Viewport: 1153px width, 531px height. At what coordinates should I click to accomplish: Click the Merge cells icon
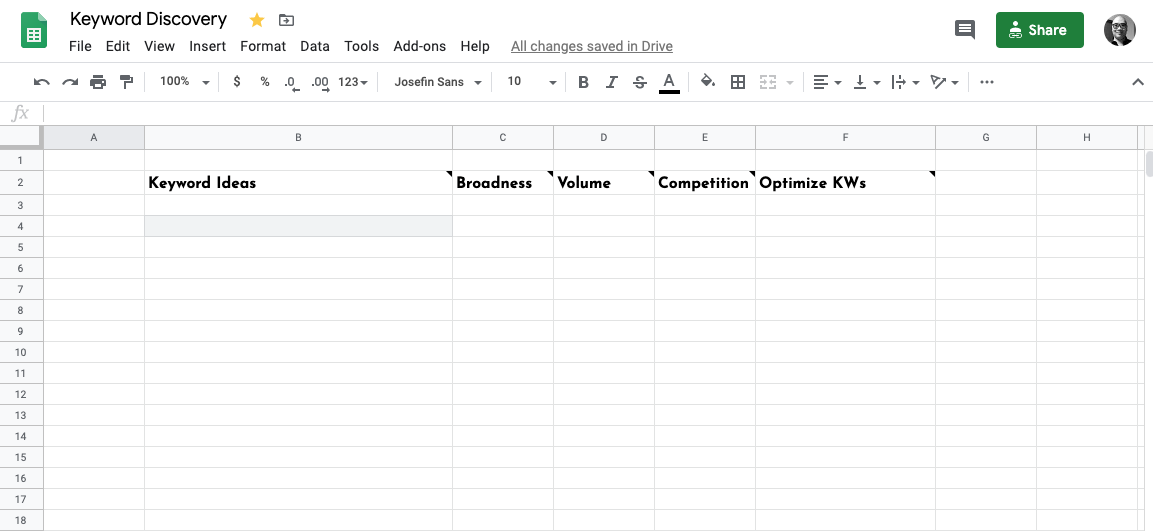(x=768, y=82)
